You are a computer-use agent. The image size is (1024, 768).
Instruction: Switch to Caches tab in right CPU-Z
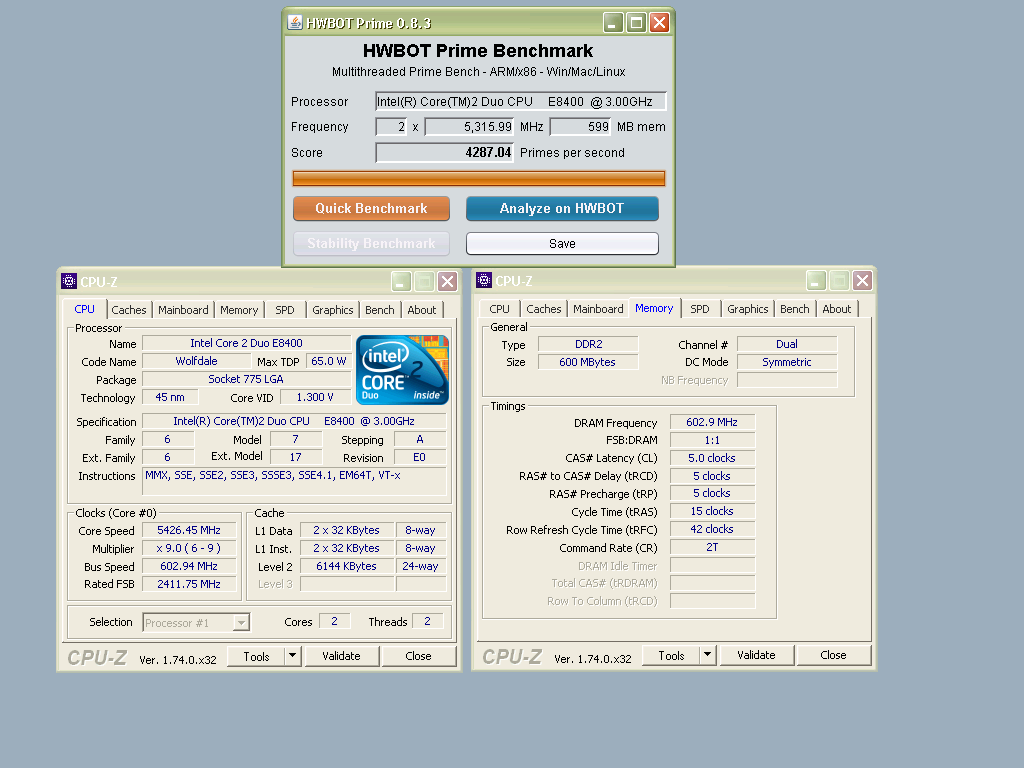click(x=544, y=309)
